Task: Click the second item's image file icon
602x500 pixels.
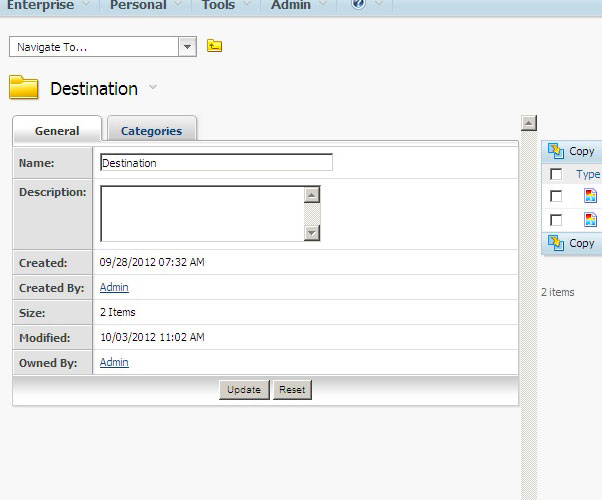Action: click(x=590, y=220)
